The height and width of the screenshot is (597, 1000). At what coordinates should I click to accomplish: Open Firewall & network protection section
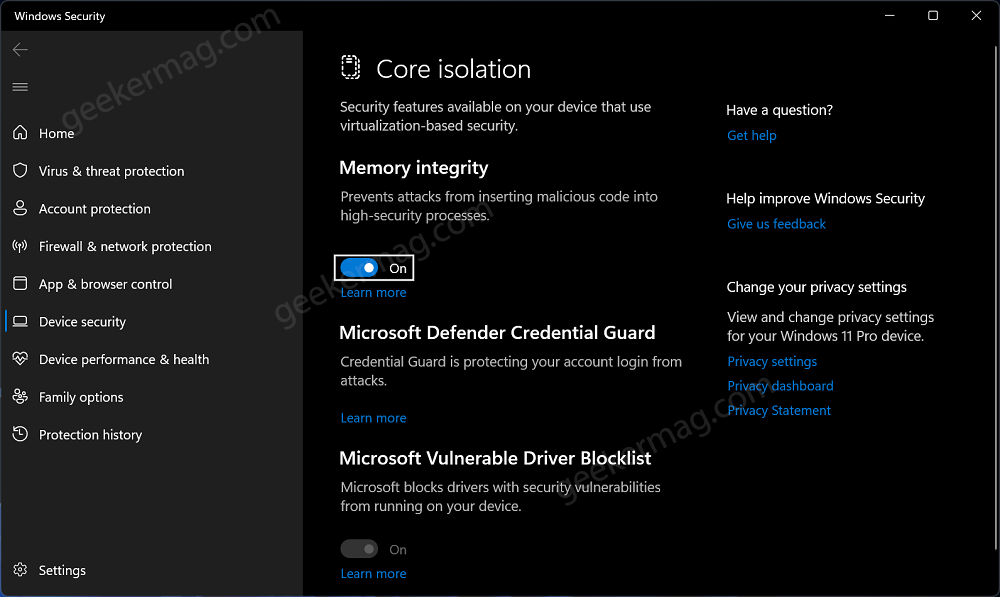pos(125,246)
